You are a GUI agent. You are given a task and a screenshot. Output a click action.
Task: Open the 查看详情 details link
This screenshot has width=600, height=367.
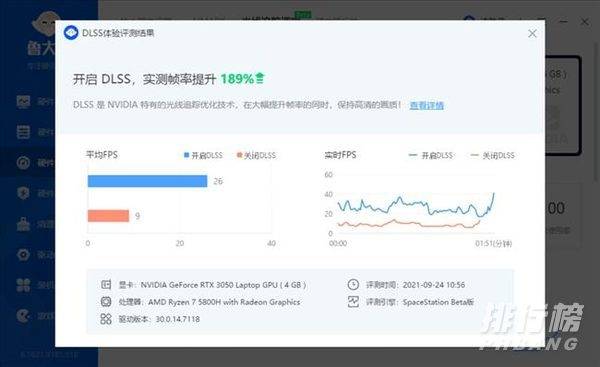426,105
